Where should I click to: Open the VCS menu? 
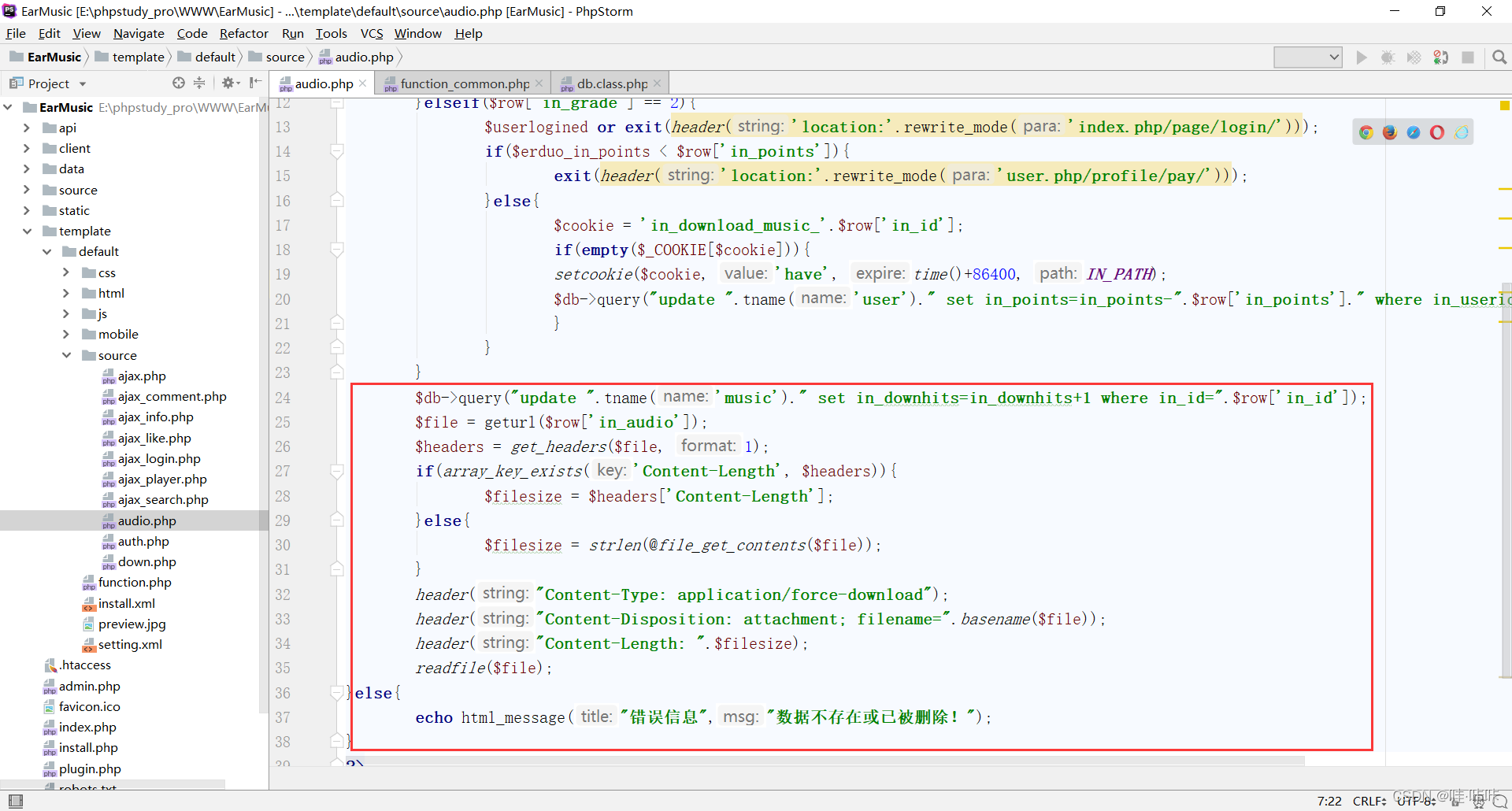click(372, 33)
